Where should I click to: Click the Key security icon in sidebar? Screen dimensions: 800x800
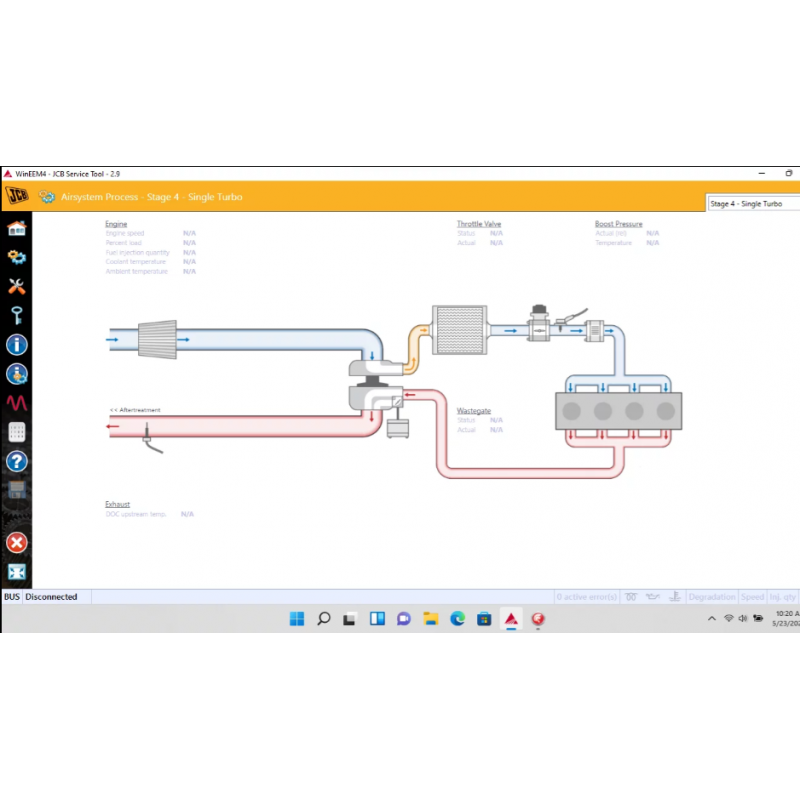coord(17,315)
